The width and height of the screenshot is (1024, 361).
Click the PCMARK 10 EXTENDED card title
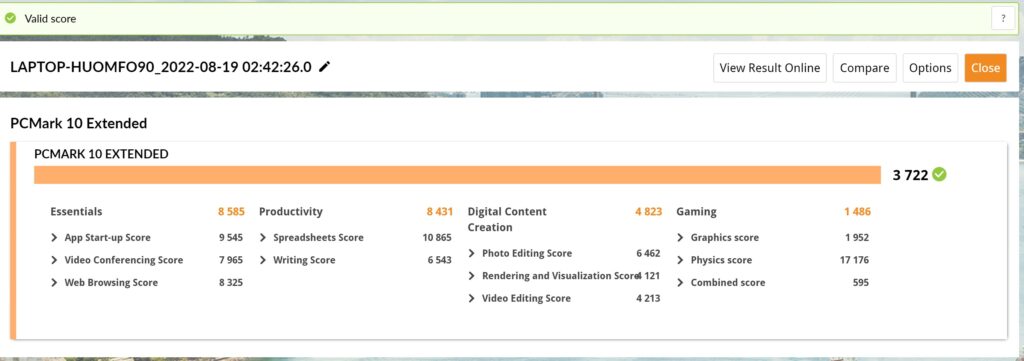pos(101,154)
